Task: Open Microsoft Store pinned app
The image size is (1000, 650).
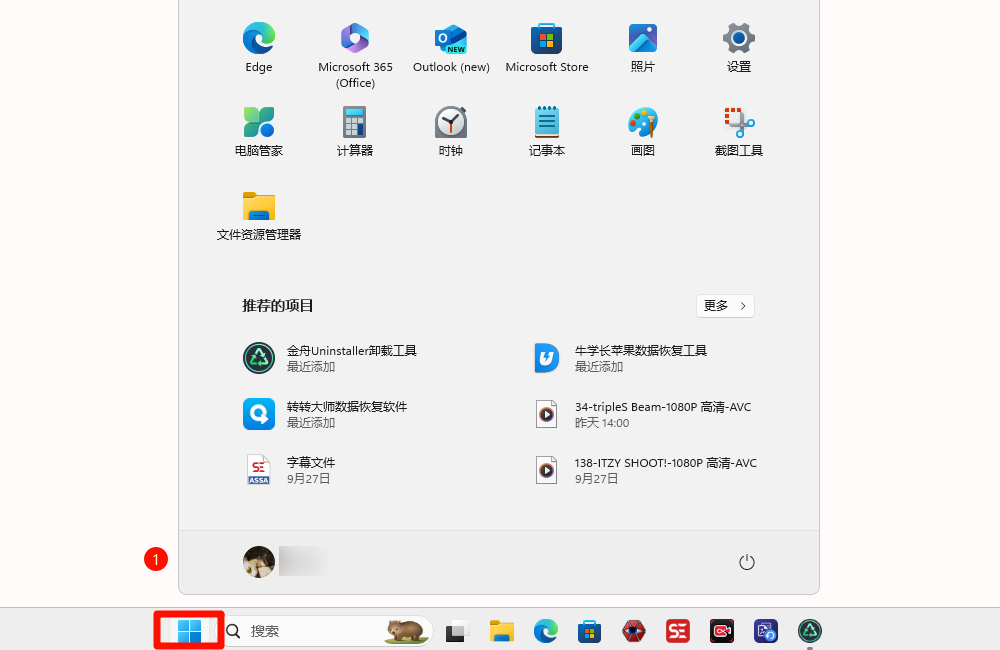Action: pos(547,48)
